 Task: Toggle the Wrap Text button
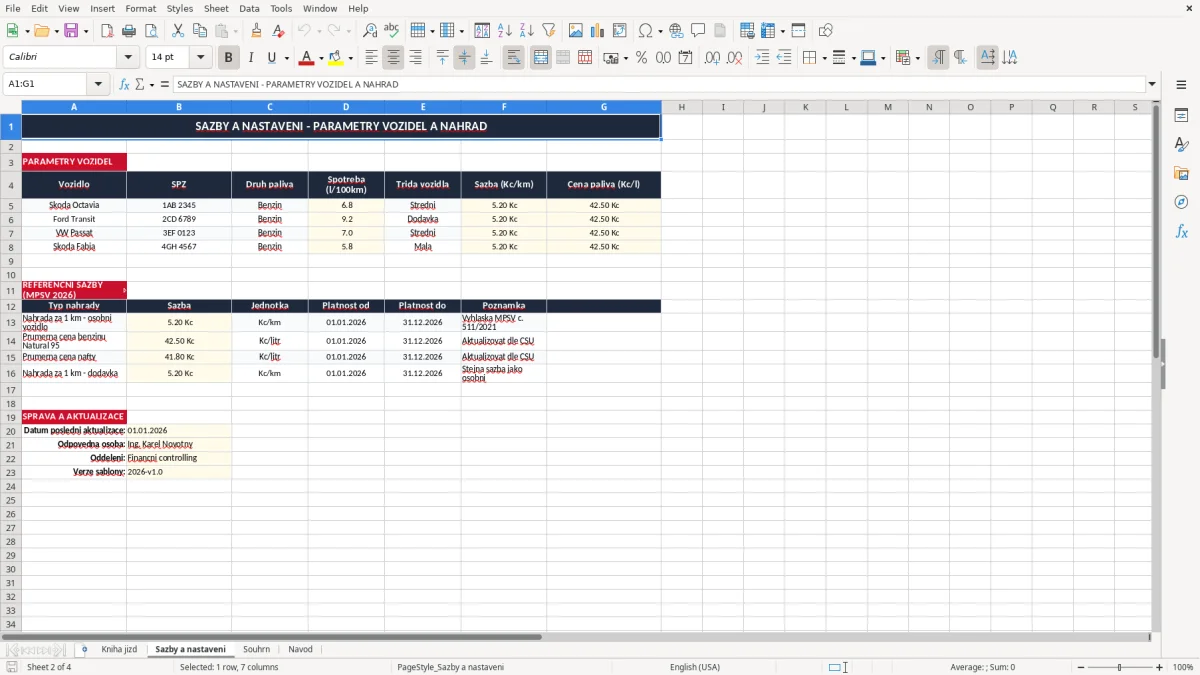(514, 58)
